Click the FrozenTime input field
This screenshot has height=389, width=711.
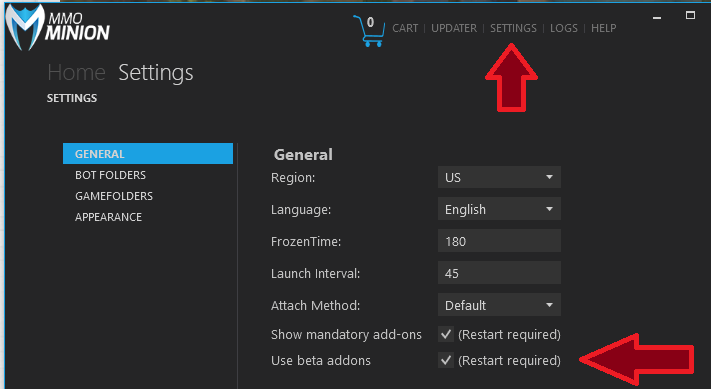point(499,241)
